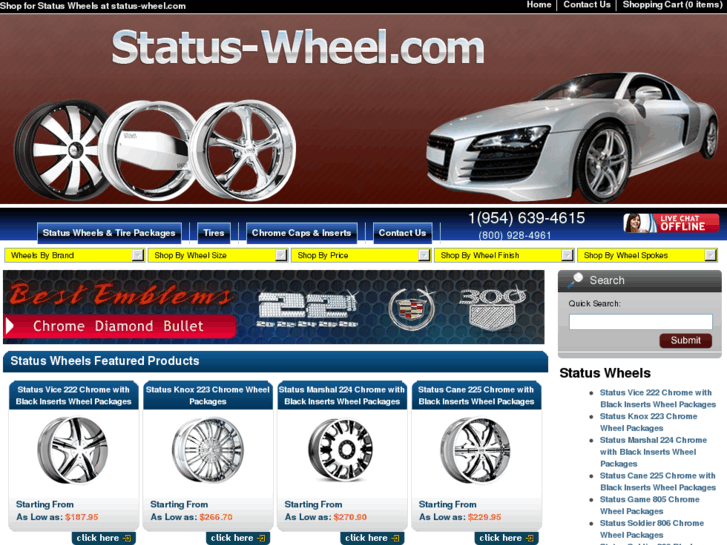727x545 pixels.
Task: Click the Search panel magnifier icon
Action: coord(575,280)
